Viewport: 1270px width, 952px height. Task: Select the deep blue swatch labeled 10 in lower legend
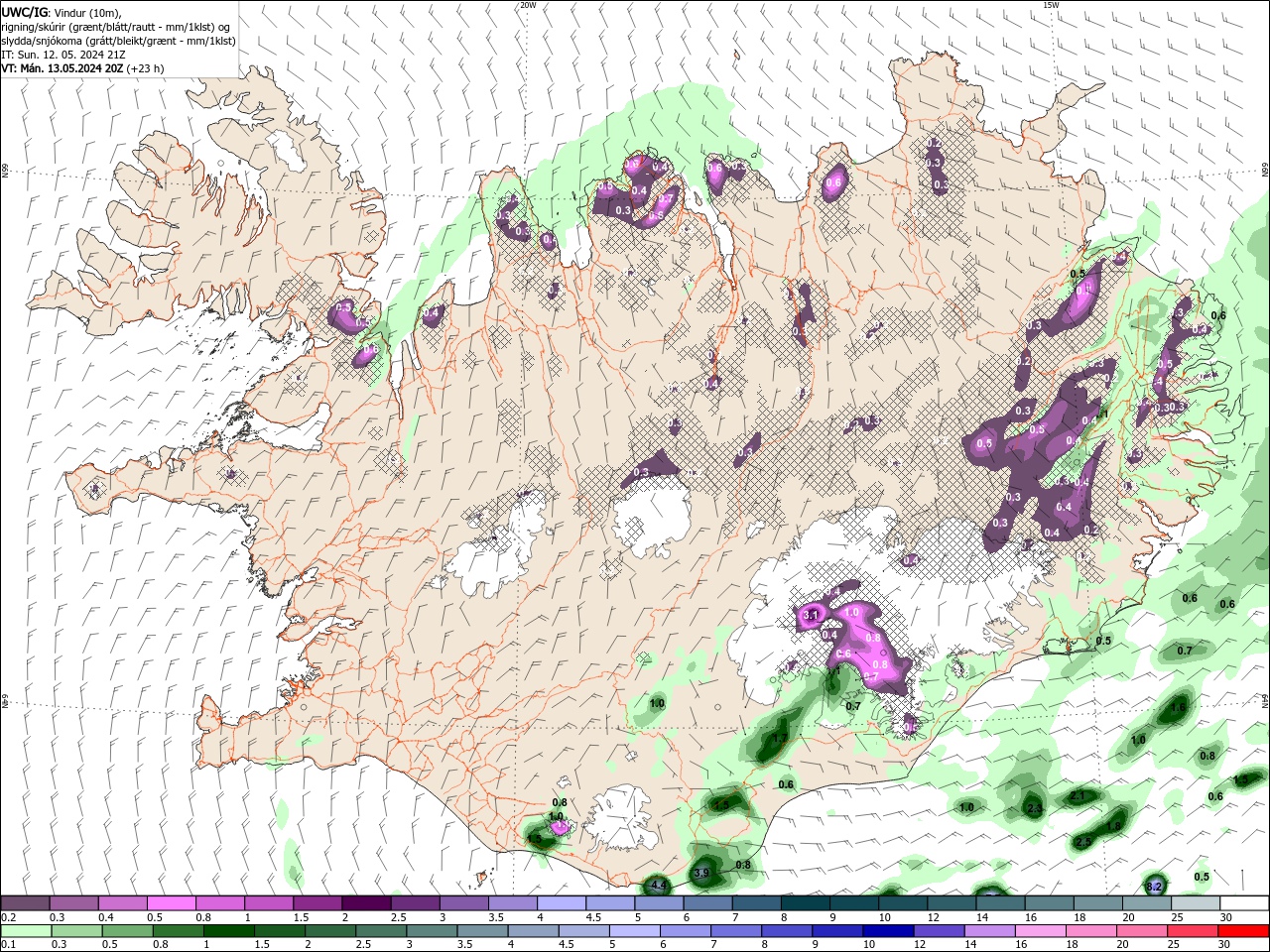click(x=888, y=931)
